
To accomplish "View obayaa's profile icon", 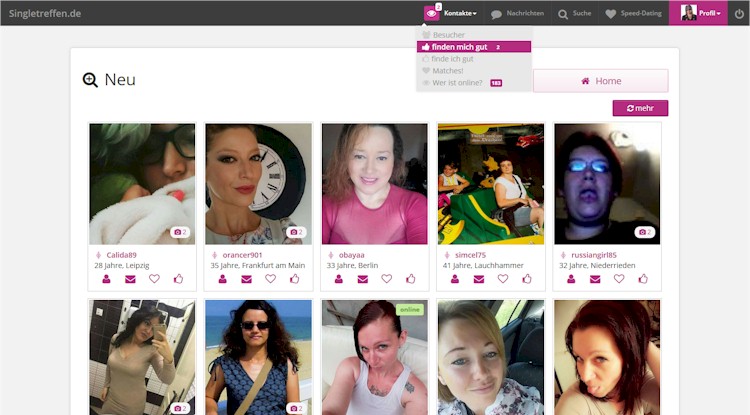I will click(339, 279).
